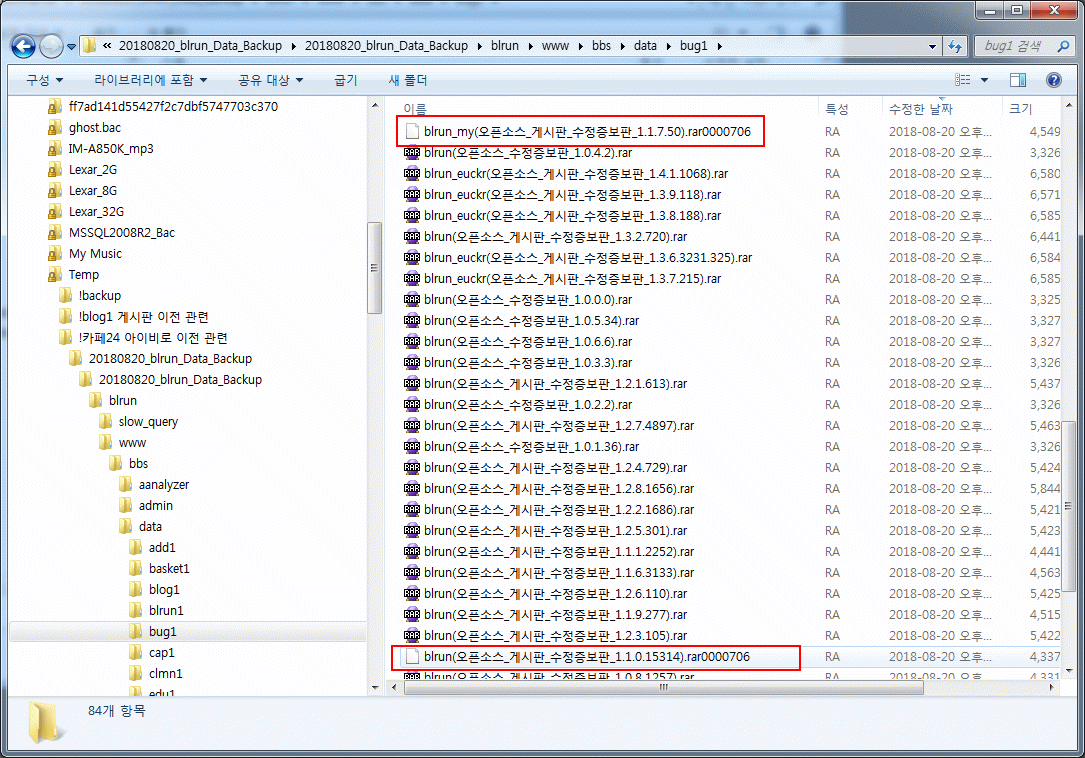Select the blrun_my 1.1.7.50 rar0000706 file icon

[x=411, y=131]
